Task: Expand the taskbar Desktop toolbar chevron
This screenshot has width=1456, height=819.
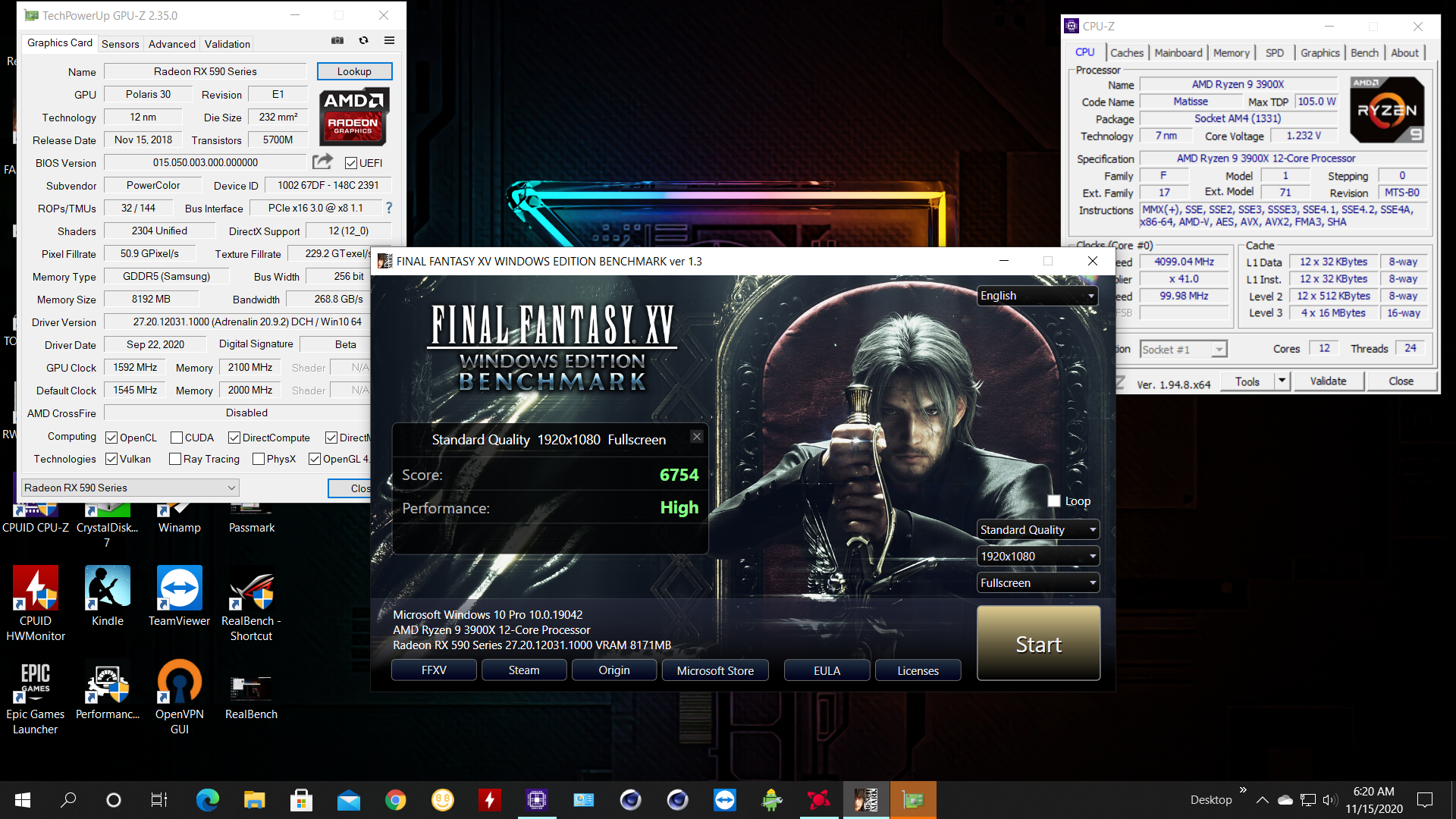Action: (1243, 790)
